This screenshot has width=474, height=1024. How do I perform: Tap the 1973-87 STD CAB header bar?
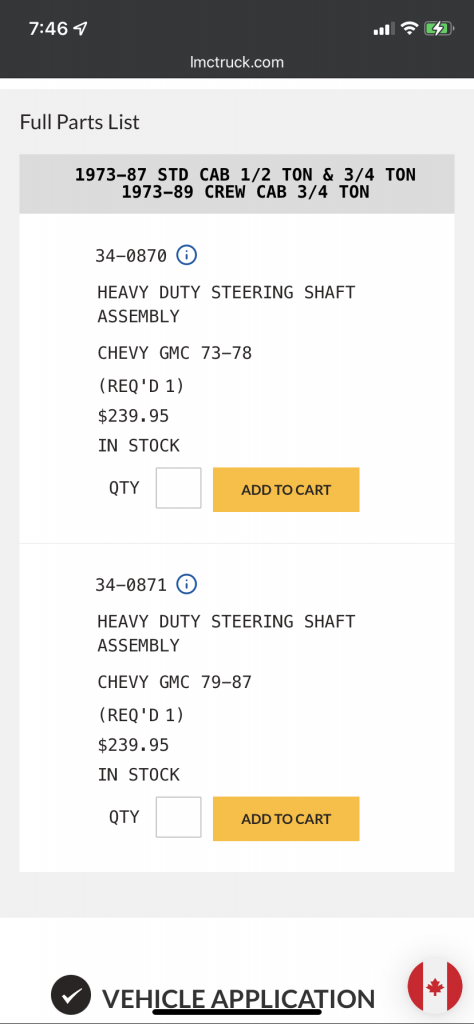[x=237, y=184]
